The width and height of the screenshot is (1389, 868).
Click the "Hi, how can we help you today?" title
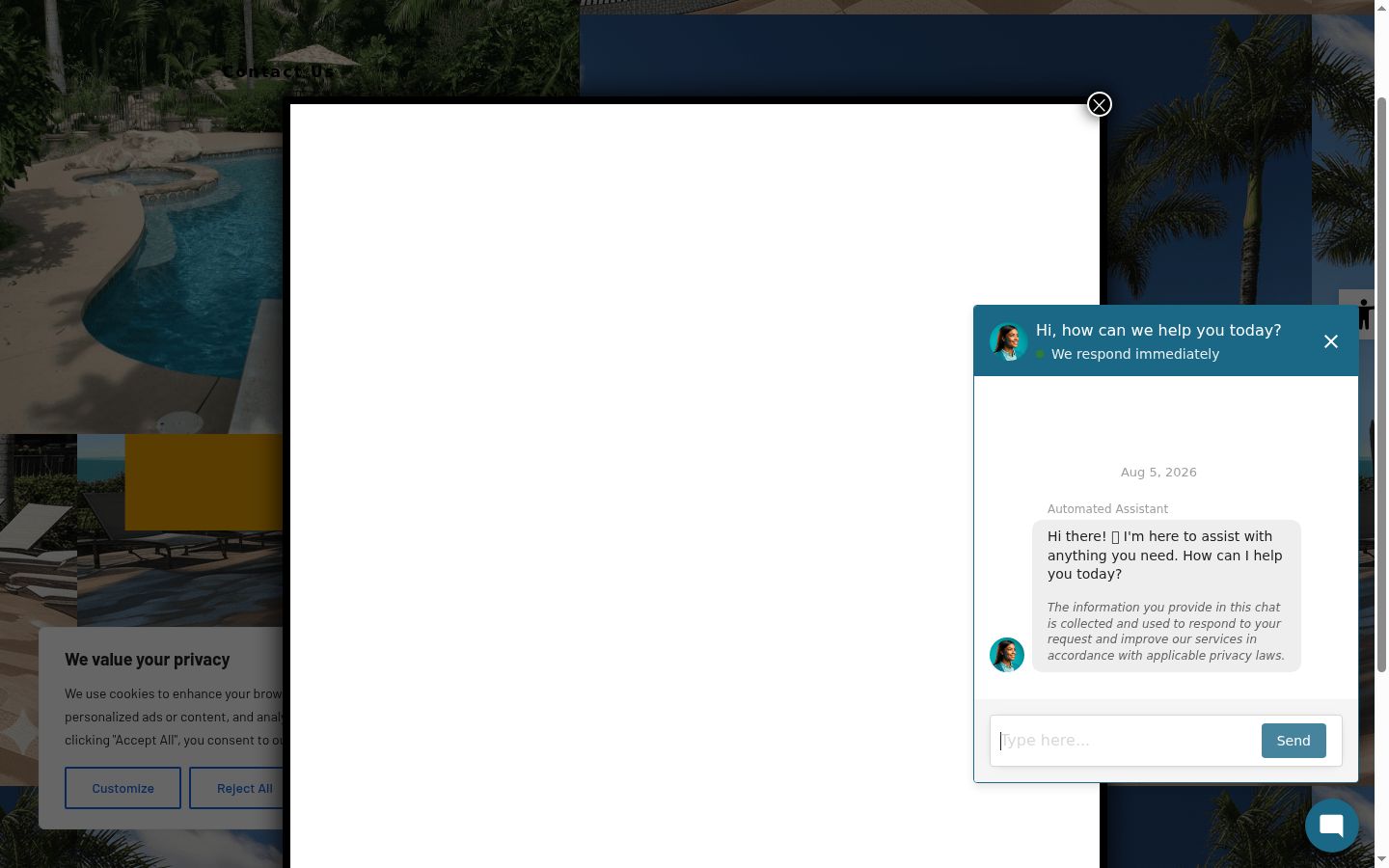[x=1158, y=330]
